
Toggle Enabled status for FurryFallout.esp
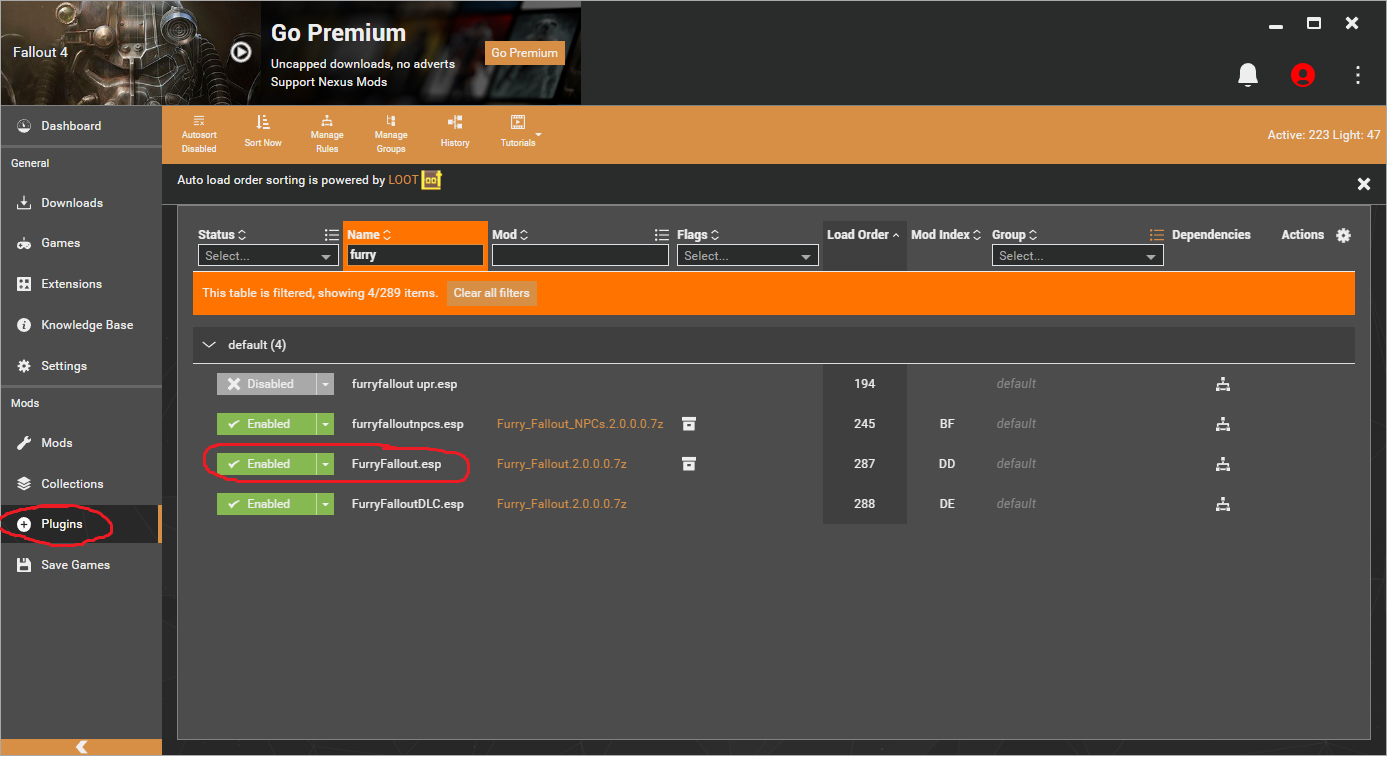[x=266, y=464]
